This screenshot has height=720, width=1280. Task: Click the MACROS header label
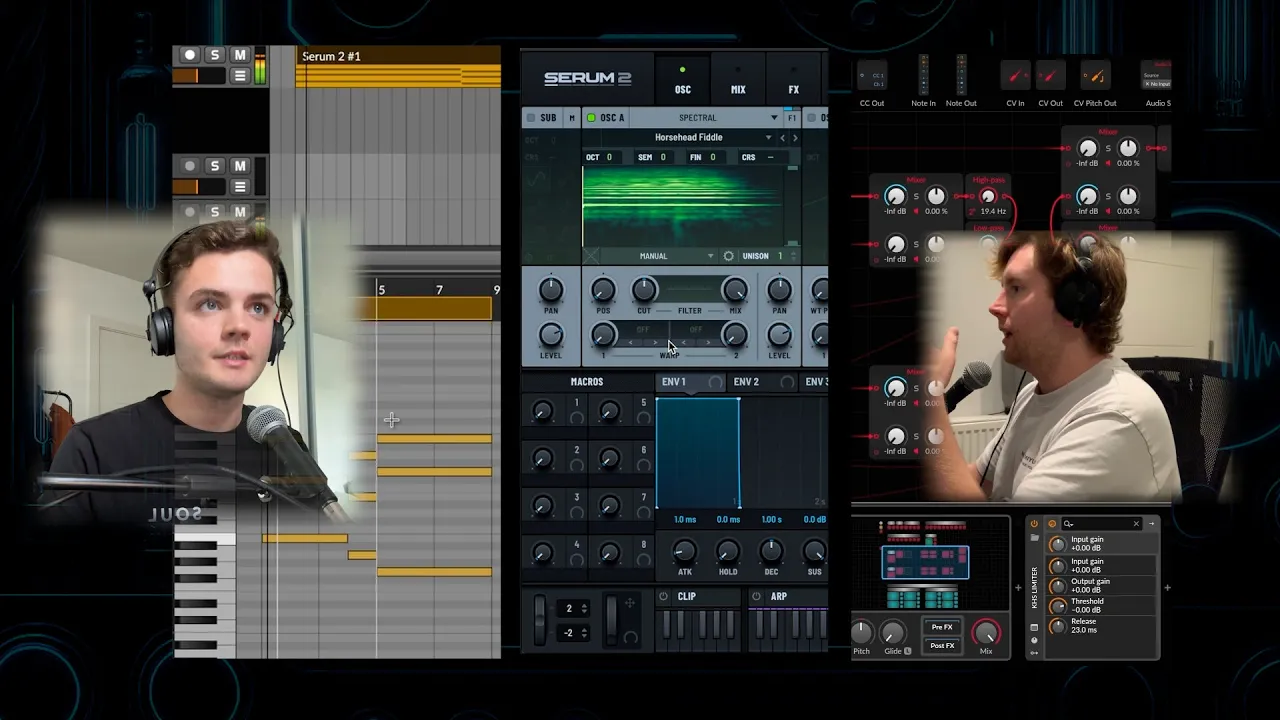(587, 382)
